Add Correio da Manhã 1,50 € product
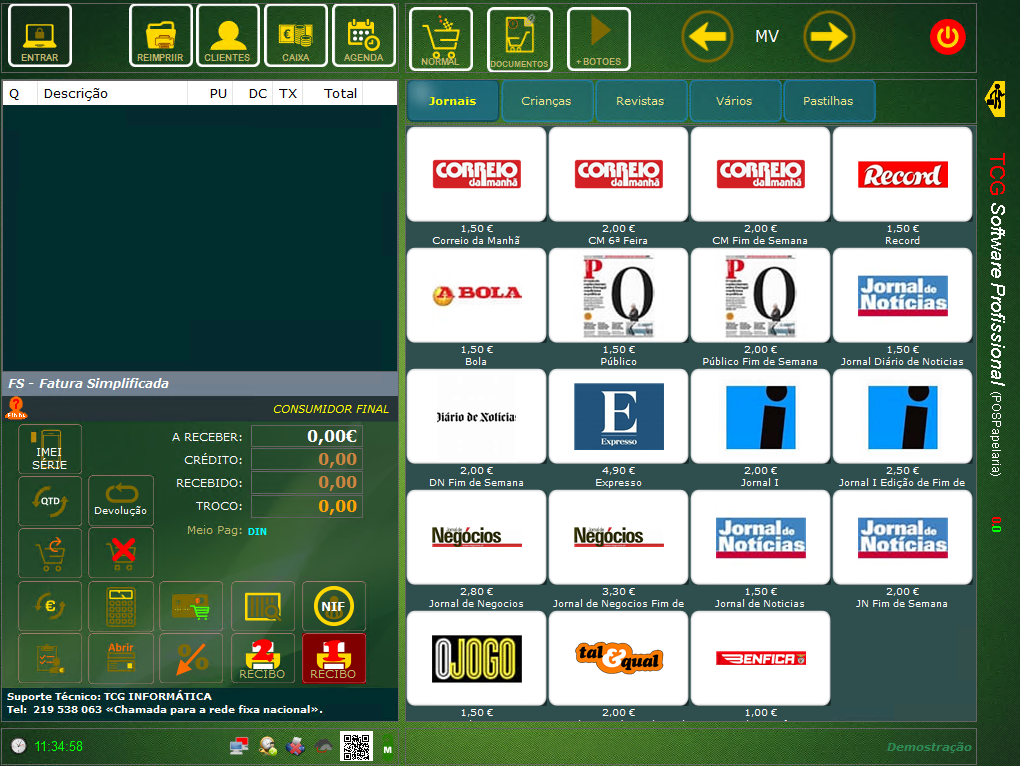 [x=476, y=174]
